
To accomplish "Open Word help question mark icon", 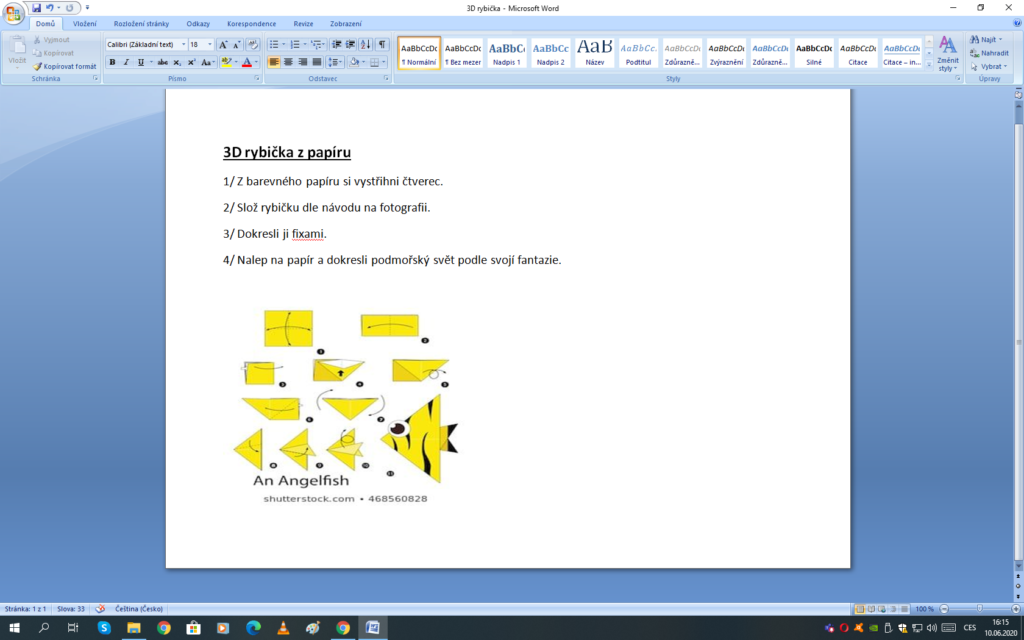I will click(x=1017, y=24).
